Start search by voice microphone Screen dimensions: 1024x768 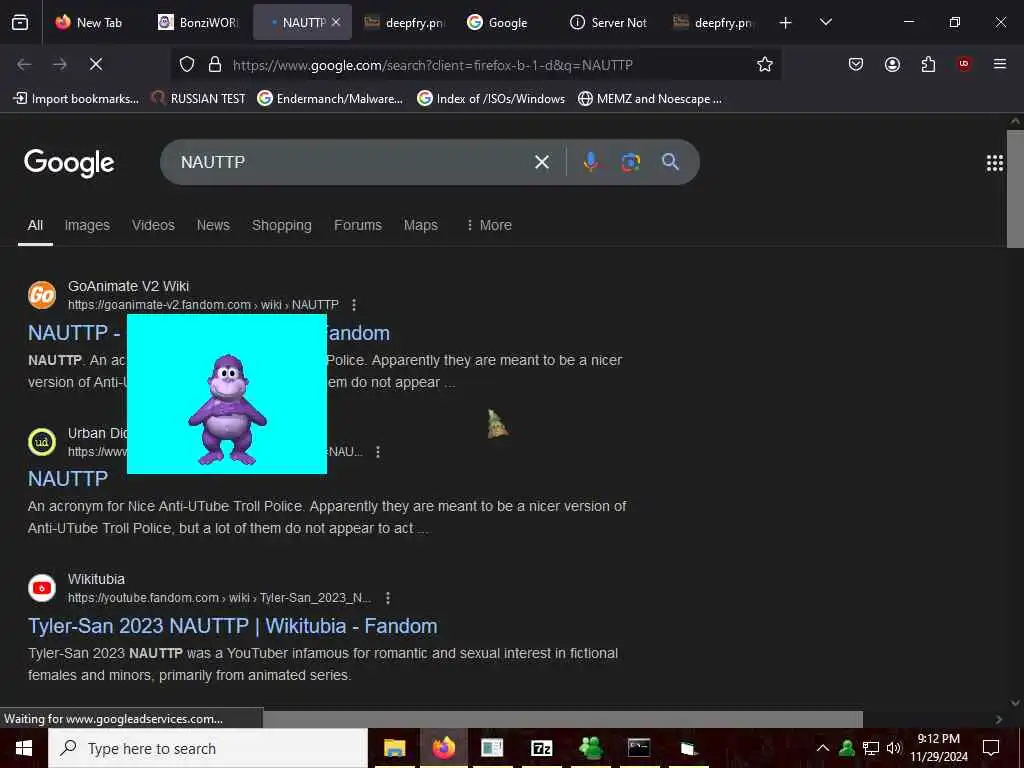tap(590, 162)
